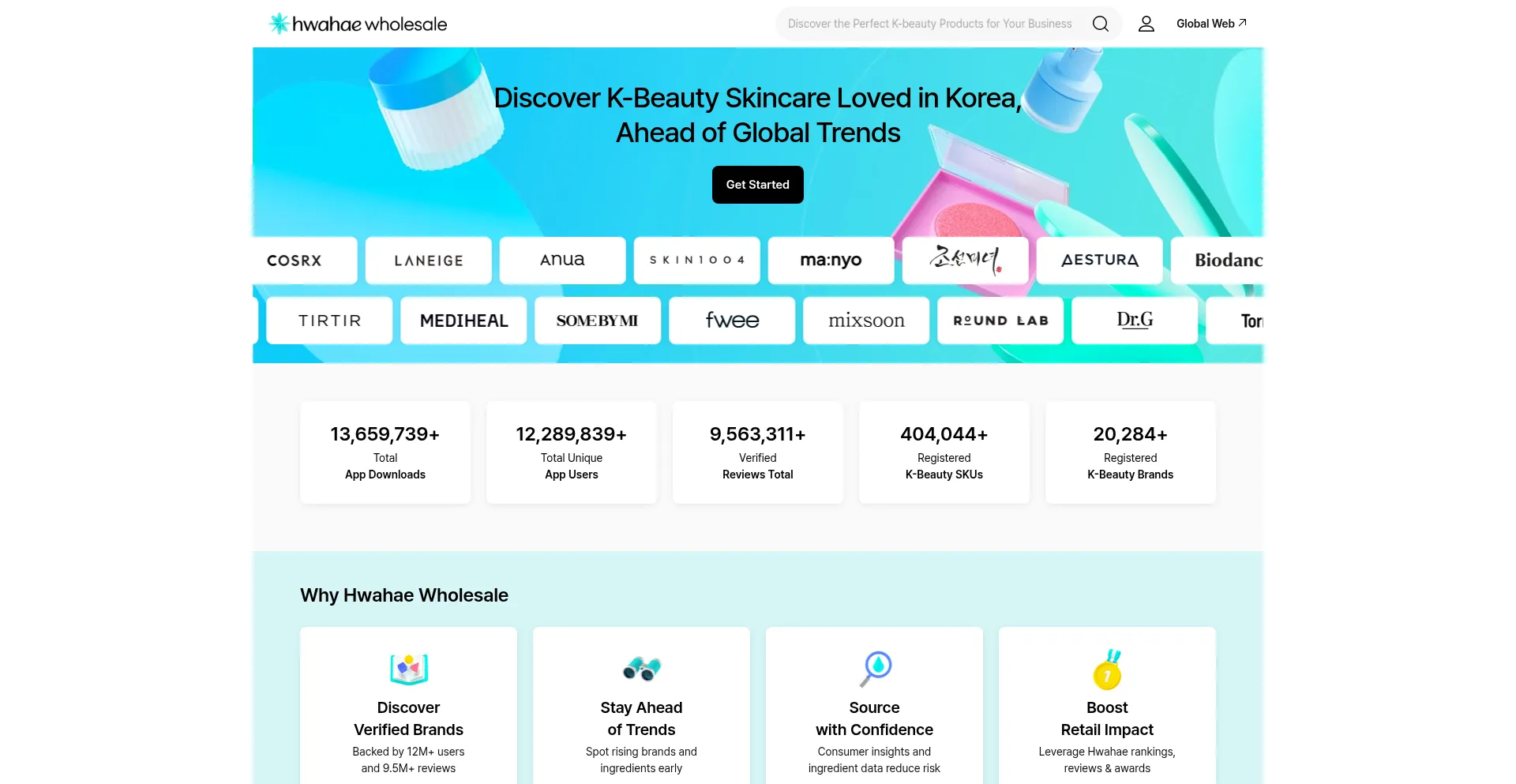Open the ROUND LAB brand card
This screenshot has height=784, width=1516.
[1000, 321]
